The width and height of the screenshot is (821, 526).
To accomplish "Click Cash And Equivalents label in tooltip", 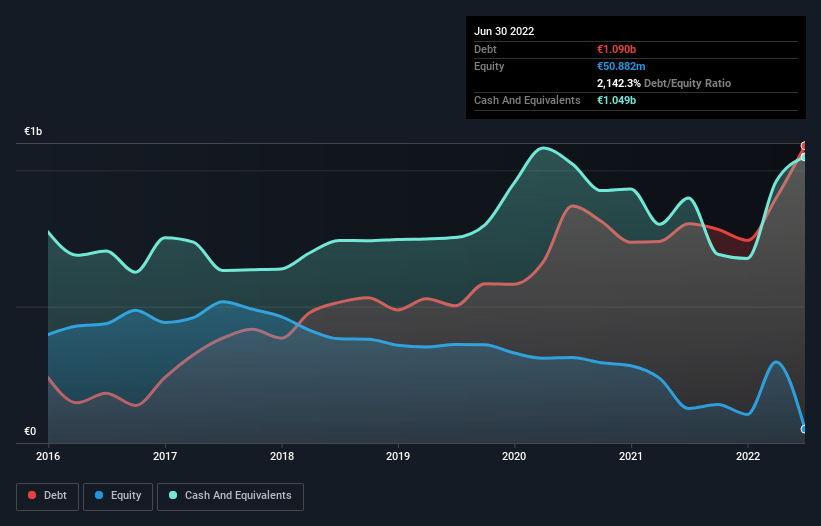I will coord(527,100).
